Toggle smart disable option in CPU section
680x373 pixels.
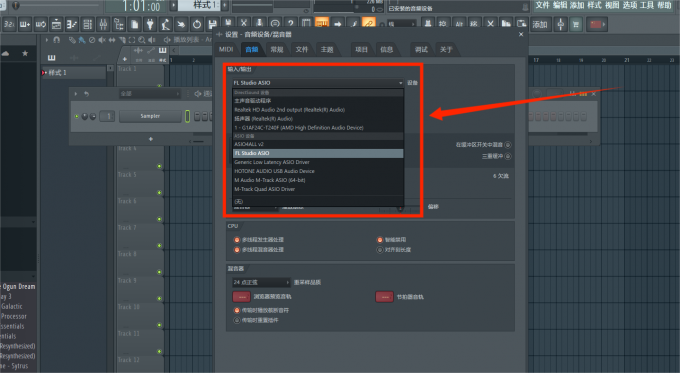[380, 239]
